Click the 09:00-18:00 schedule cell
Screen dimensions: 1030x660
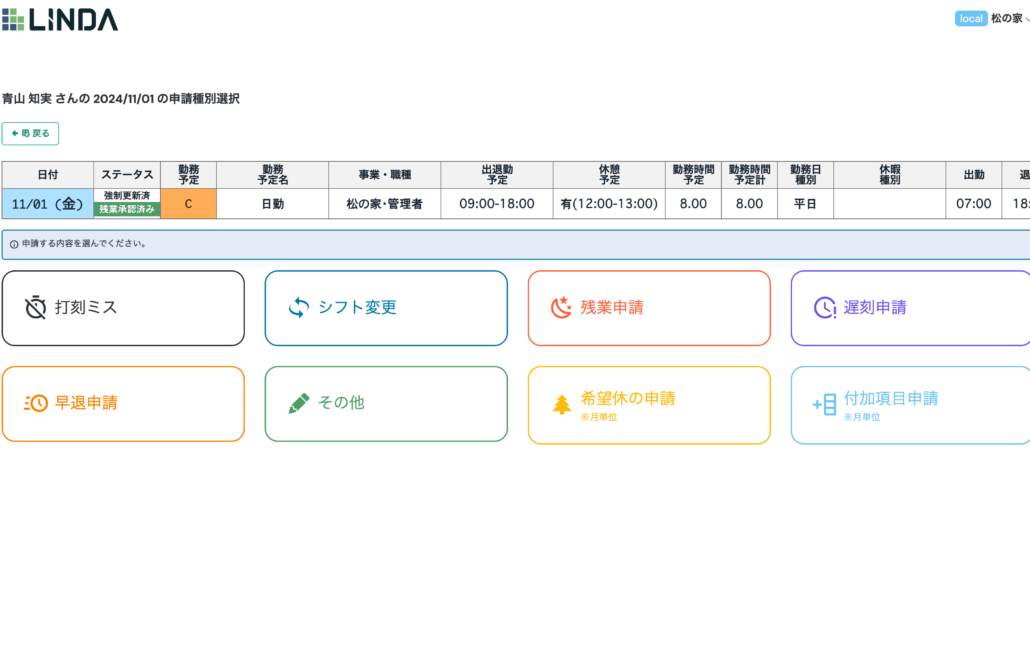click(x=497, y=204)
